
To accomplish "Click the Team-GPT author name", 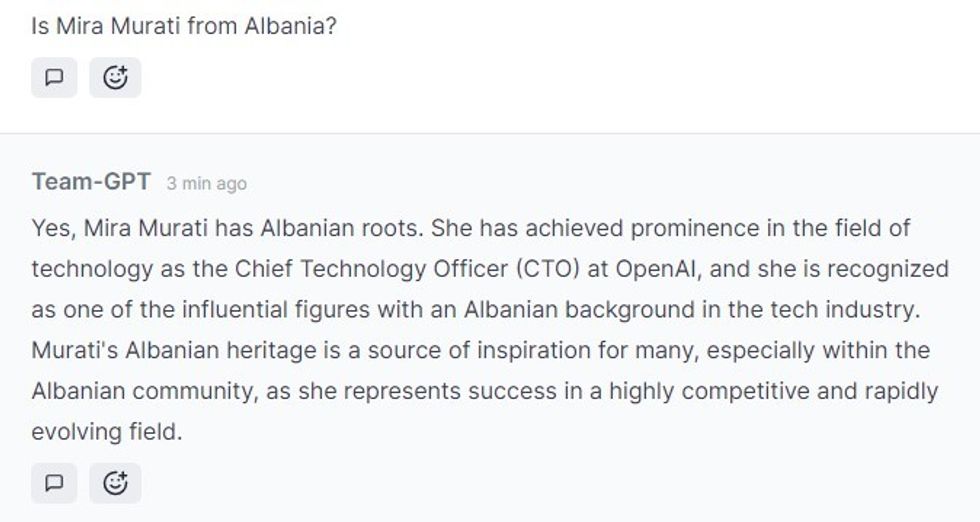I will point(91,182).
